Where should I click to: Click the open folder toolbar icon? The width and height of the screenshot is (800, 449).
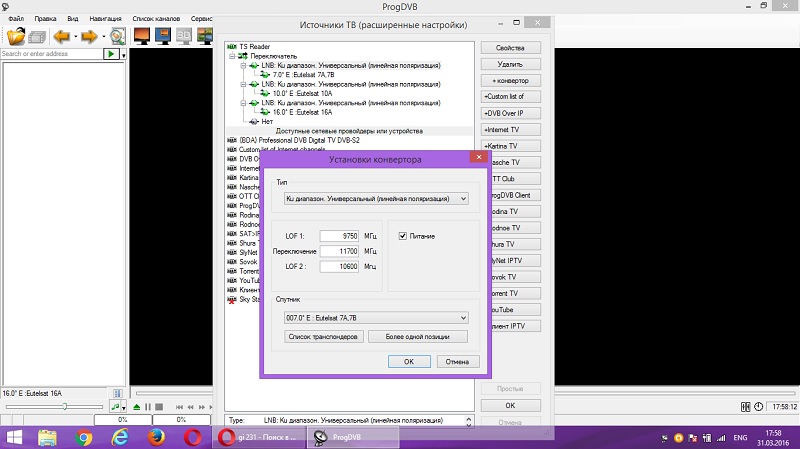[x=16, y=36]
